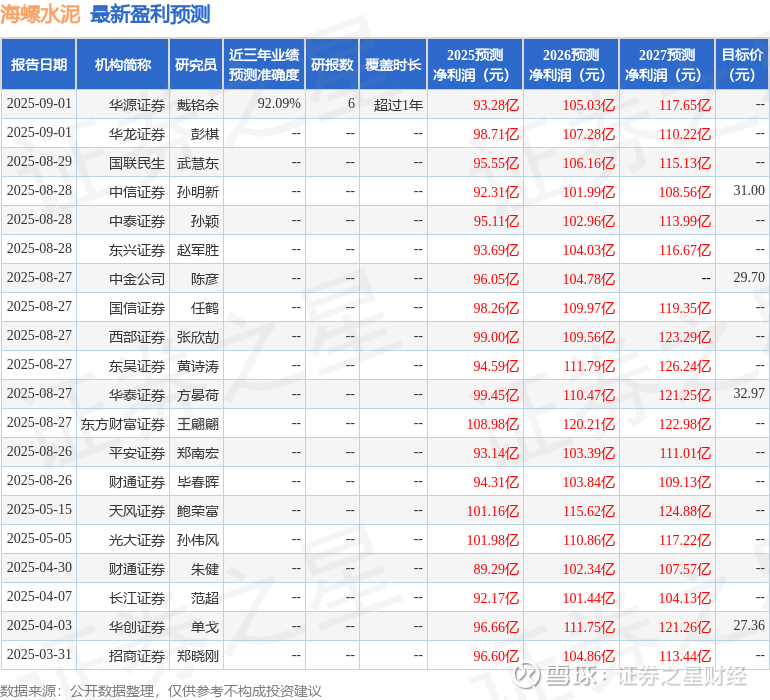Select the 目标价 column header
The width and height of the screenshot is (770, 700).
[742, 64]
